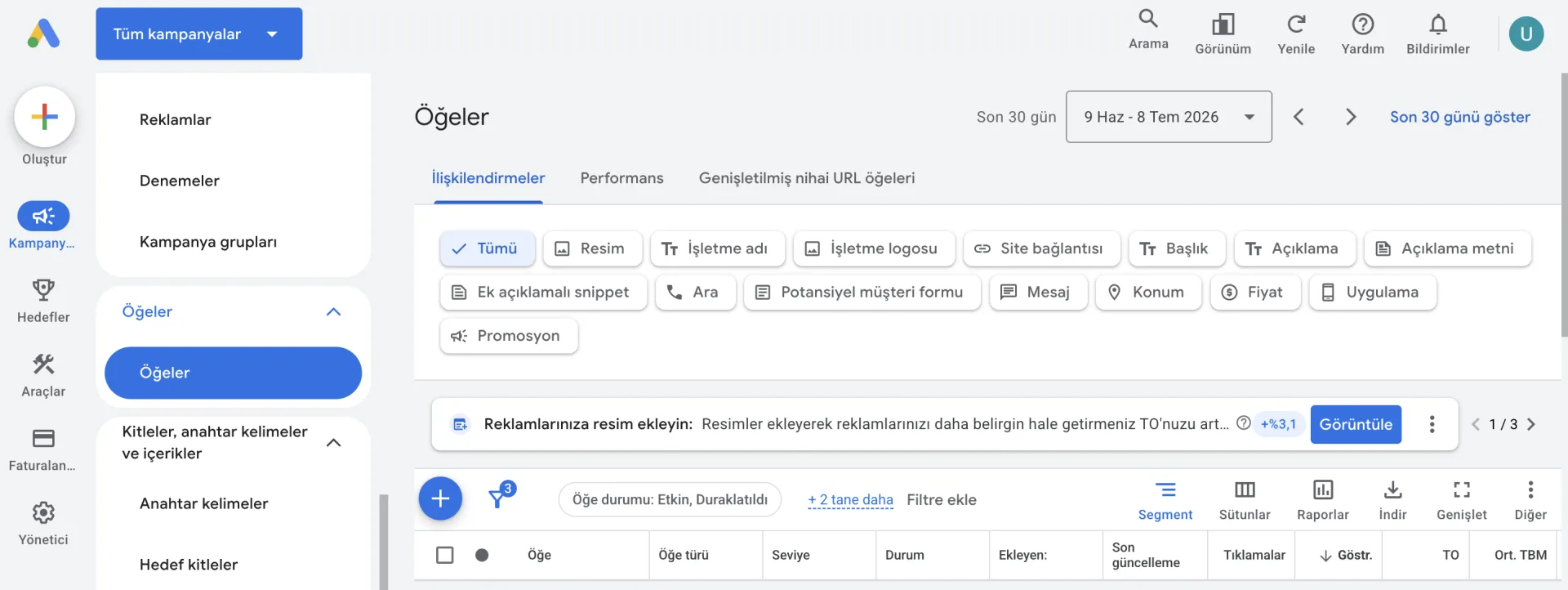Show next recommendation card arrow
Image resolution: width=1568 pixels, height=590 pixels.
coord(1531,424)
